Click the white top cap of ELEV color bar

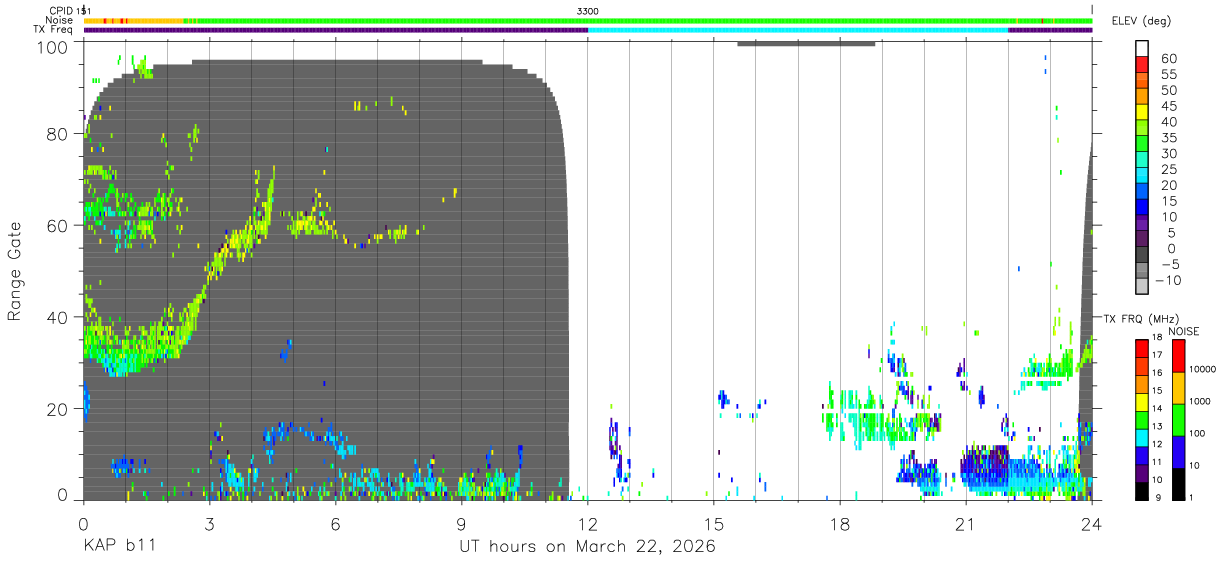point(1142,49)
